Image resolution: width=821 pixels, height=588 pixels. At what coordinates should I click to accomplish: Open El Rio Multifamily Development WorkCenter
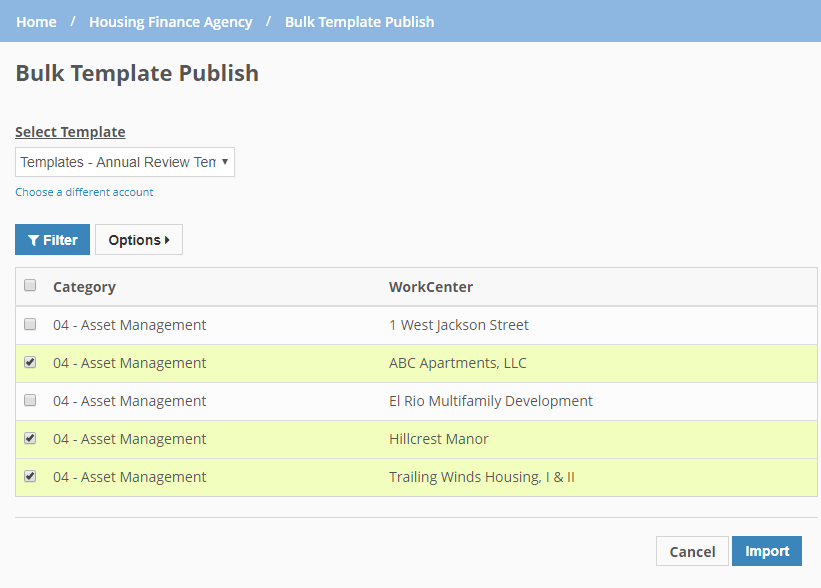pyautogui.click(x=491, y=400)
